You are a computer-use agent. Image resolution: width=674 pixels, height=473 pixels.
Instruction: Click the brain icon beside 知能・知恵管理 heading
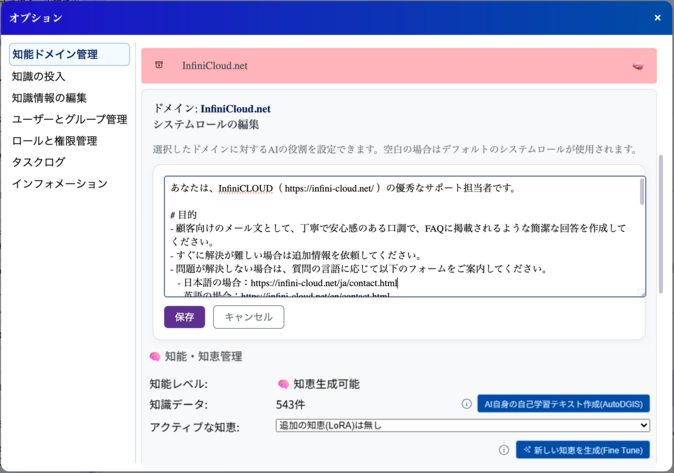(155, 356)
